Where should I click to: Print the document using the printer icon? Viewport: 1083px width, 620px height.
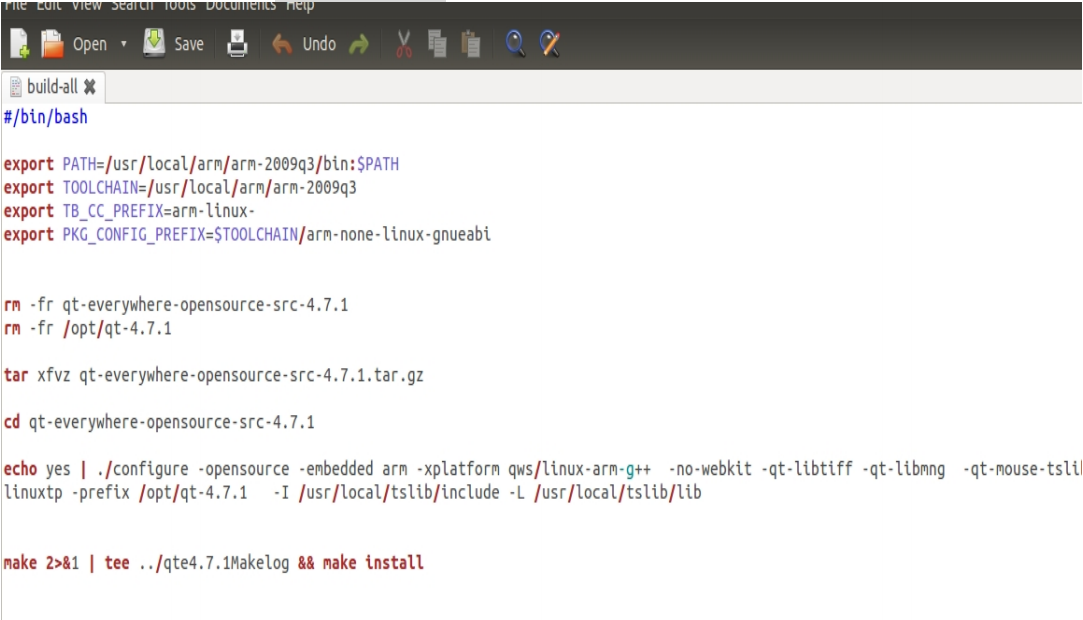click(x=237, y=44)
